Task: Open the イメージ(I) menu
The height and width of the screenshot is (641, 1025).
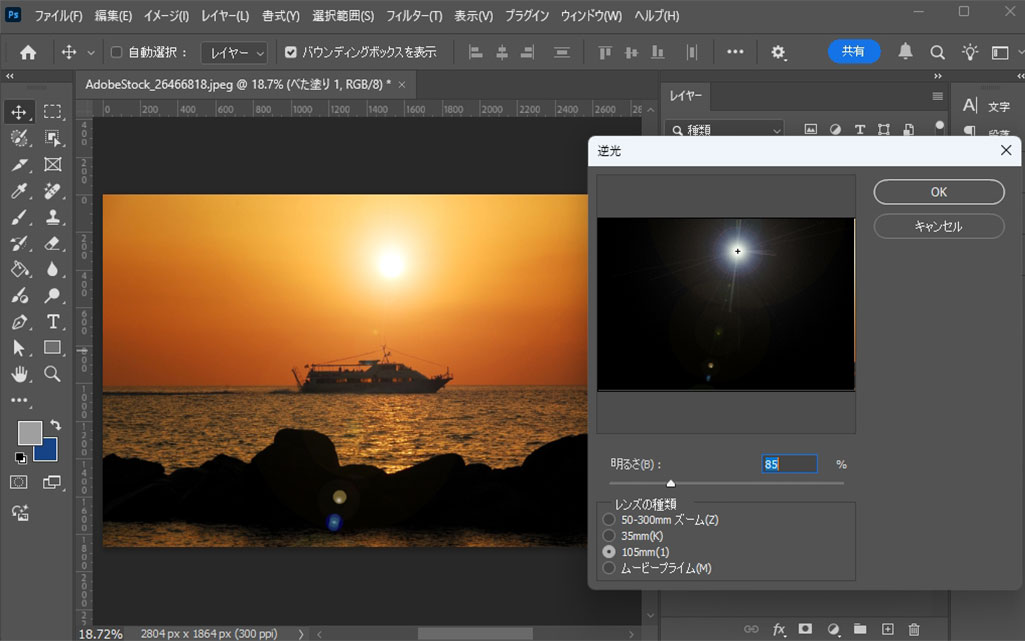Action: click(x=166, y=16)
